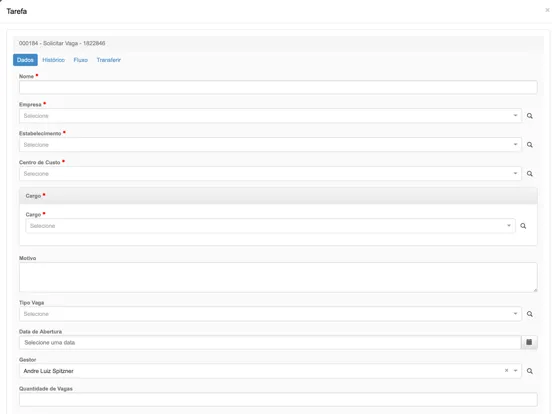Go to the Transferir tab
Viewport: 552px width, 414px height.
pyautogui.click(x=109, y=60)
